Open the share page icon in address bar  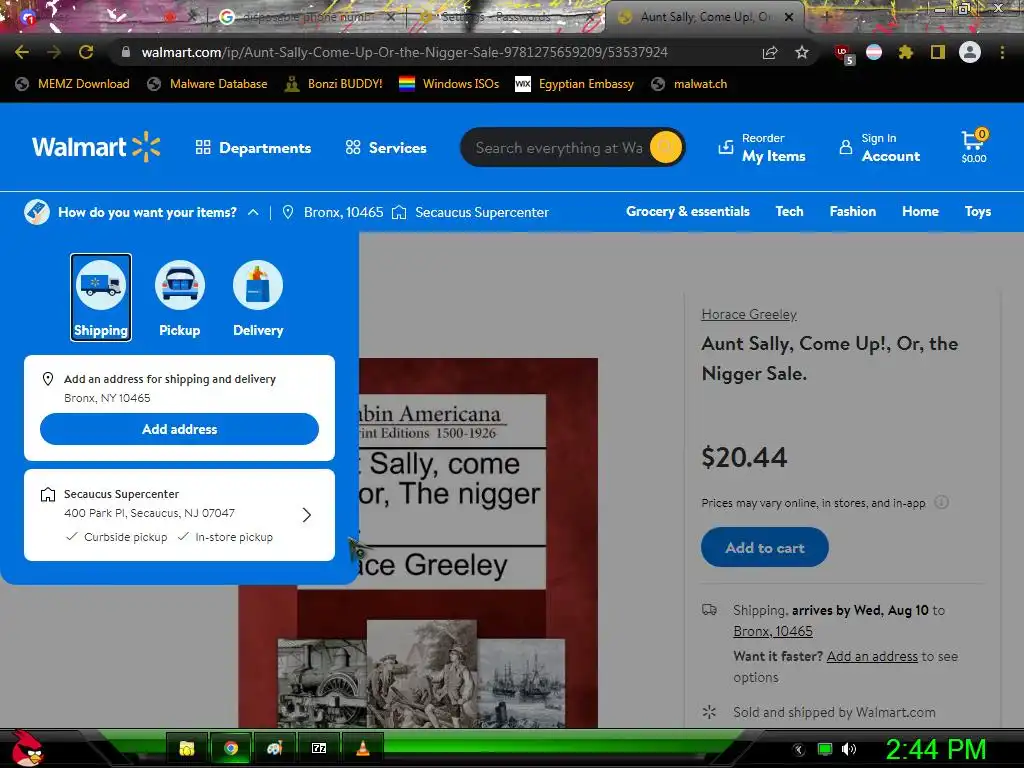pyautogui.click(x=770, y=52)
